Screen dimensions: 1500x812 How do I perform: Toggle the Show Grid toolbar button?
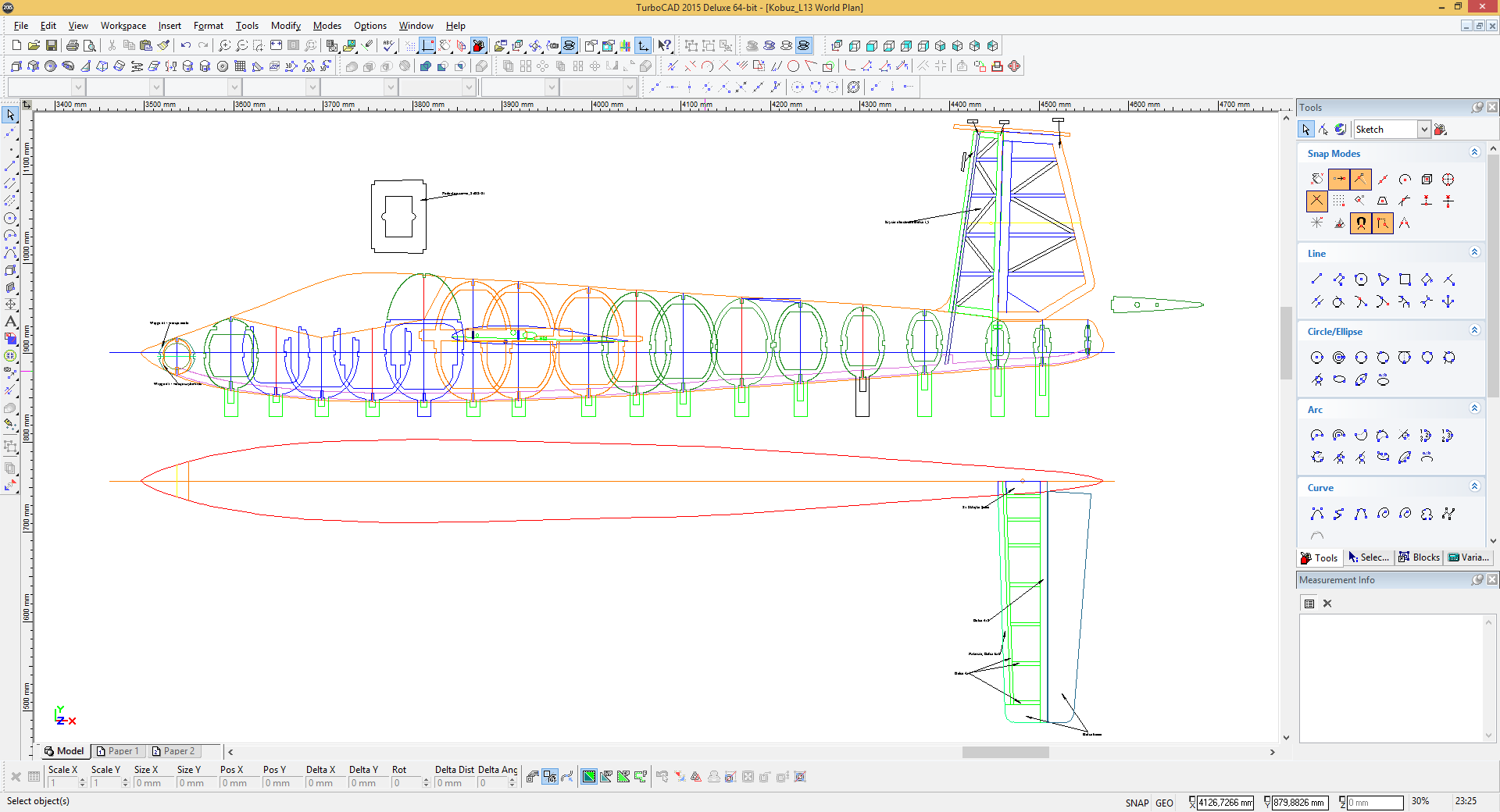410,46
